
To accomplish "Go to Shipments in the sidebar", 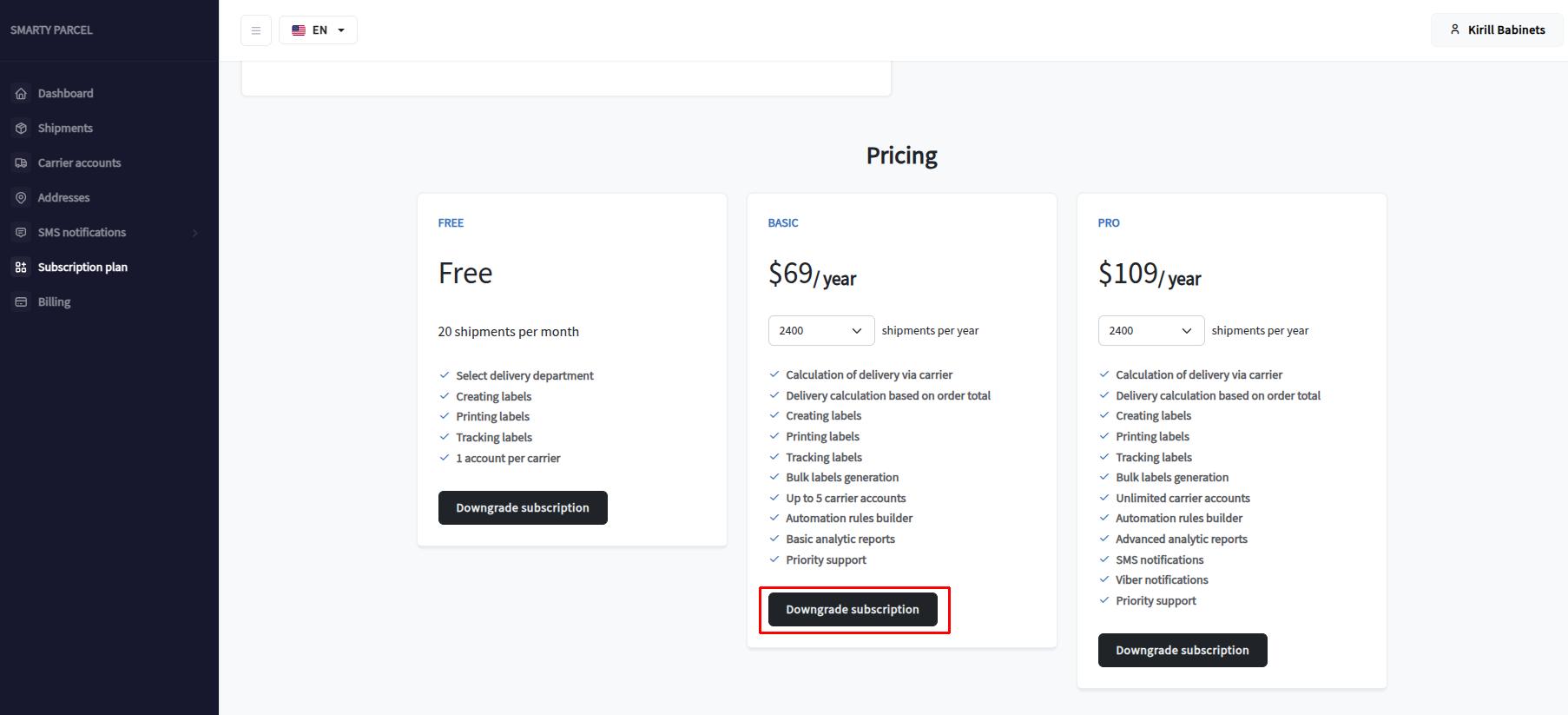I will (65, 129).
